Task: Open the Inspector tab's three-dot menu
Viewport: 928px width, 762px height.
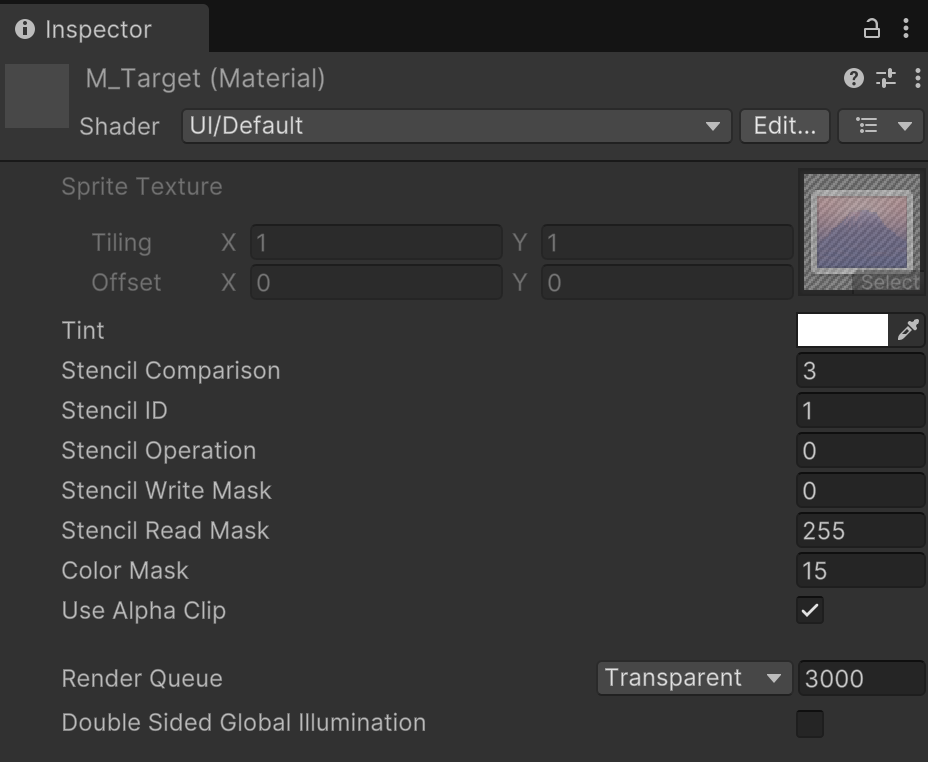Action: coord(906,28)
